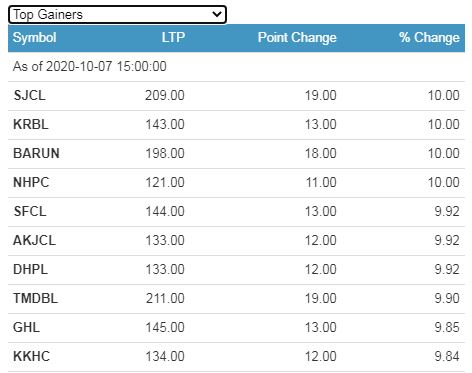Open the SJCL stock symbol
This screenshot has width=472, height=373.
tap(29, 96)
